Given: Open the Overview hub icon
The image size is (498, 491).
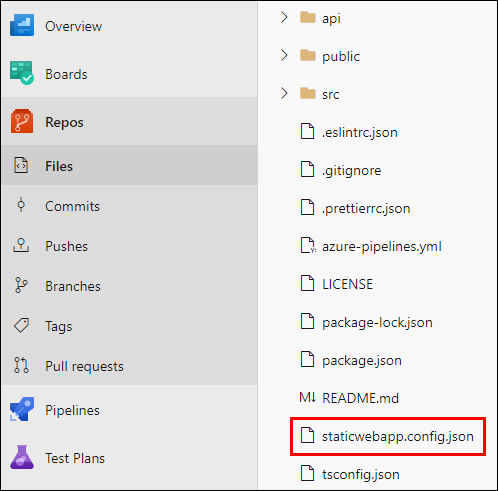Looking at the screenshot, I should coord(22,25).
